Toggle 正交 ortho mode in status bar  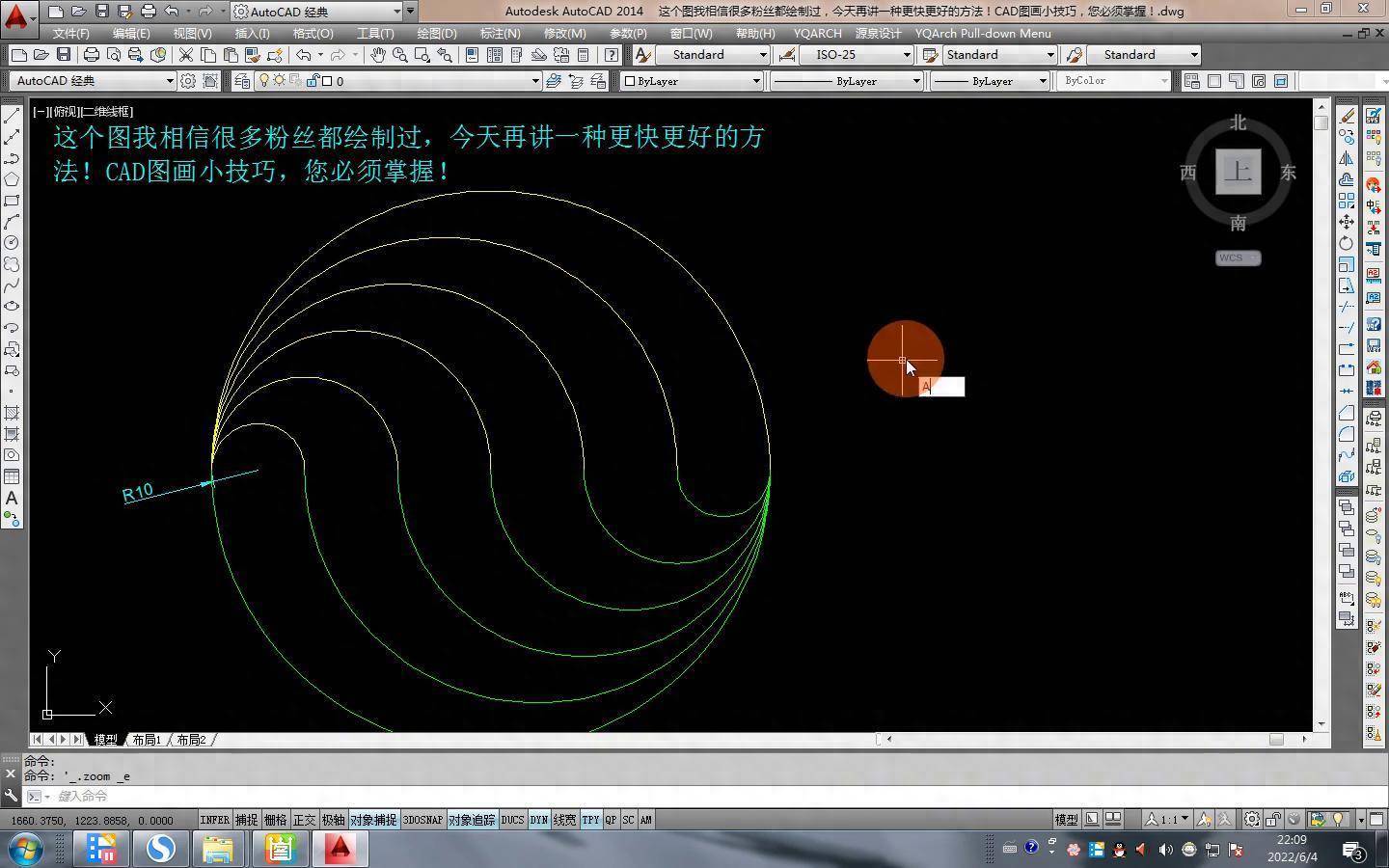point(304,820)
